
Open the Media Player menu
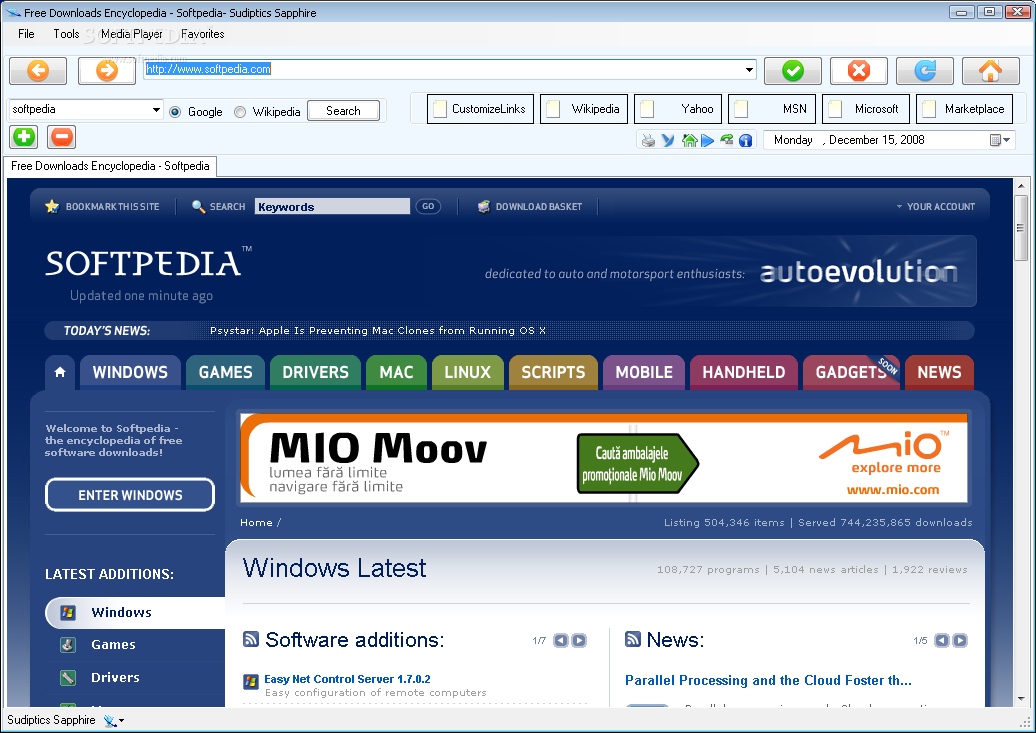point(131,34)
